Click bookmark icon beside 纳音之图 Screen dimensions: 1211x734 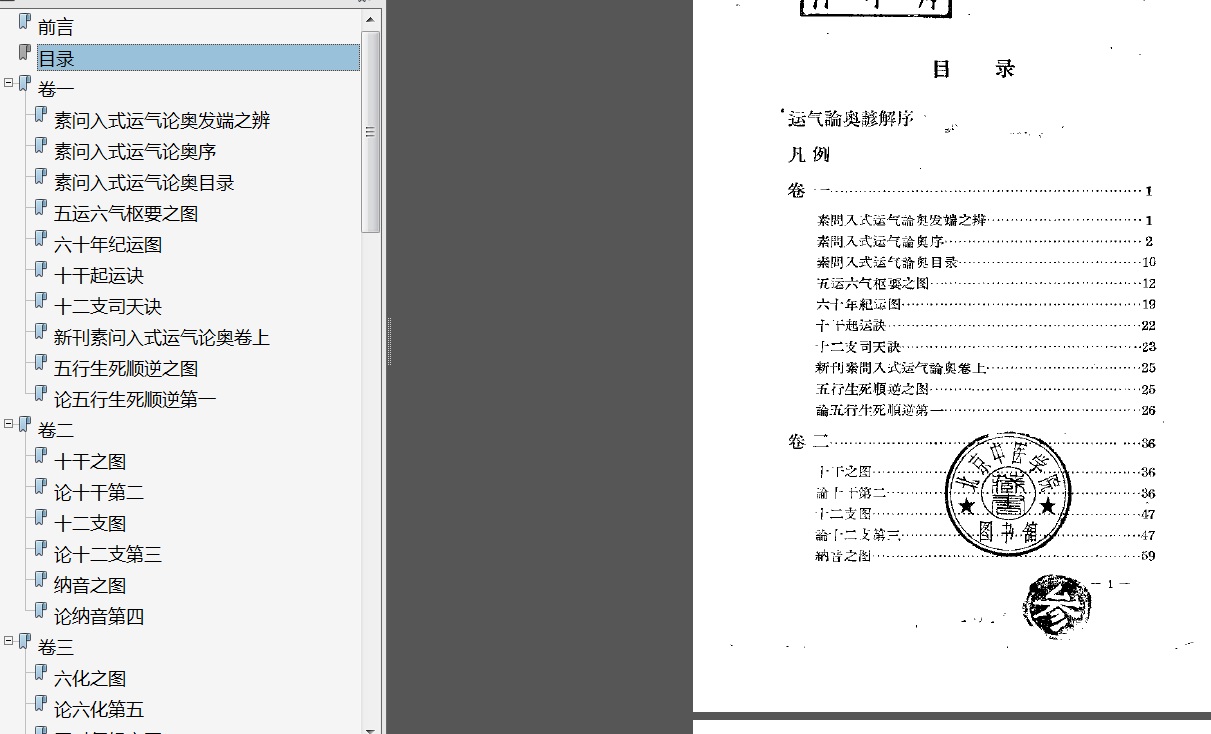click(x=41, y=580)
